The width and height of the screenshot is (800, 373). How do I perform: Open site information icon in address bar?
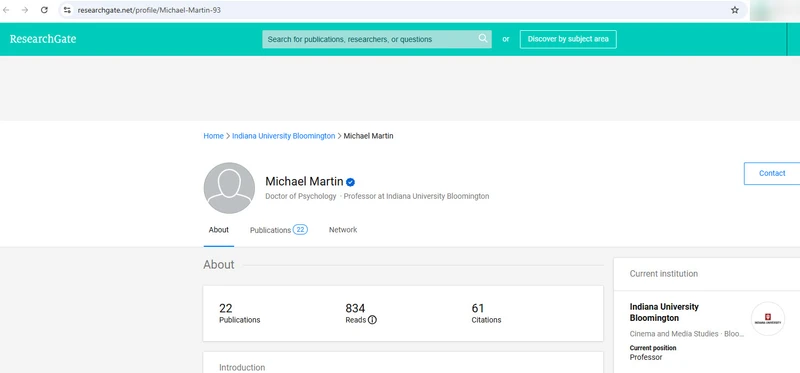67,10
